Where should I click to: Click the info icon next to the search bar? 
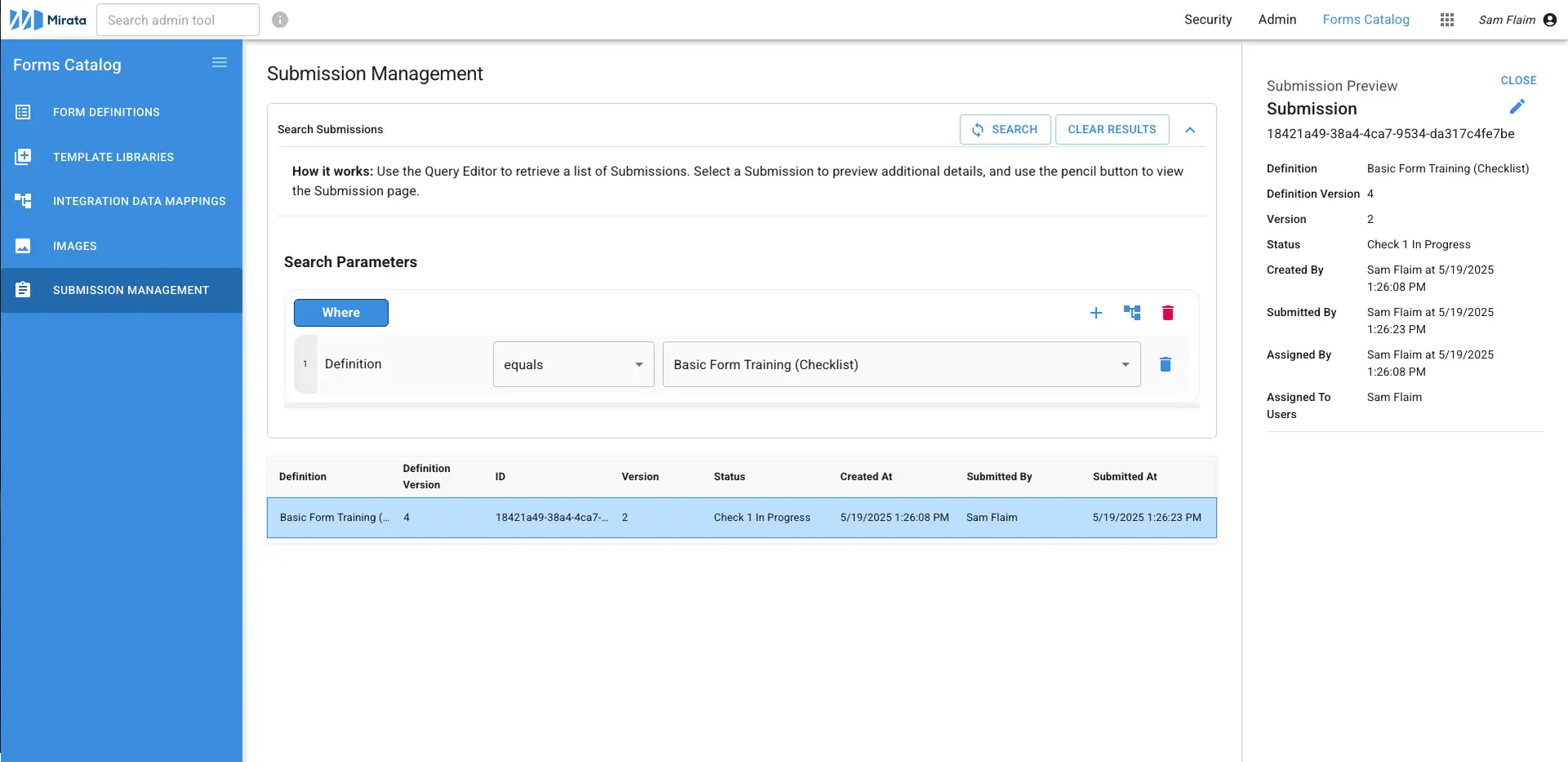280,19
